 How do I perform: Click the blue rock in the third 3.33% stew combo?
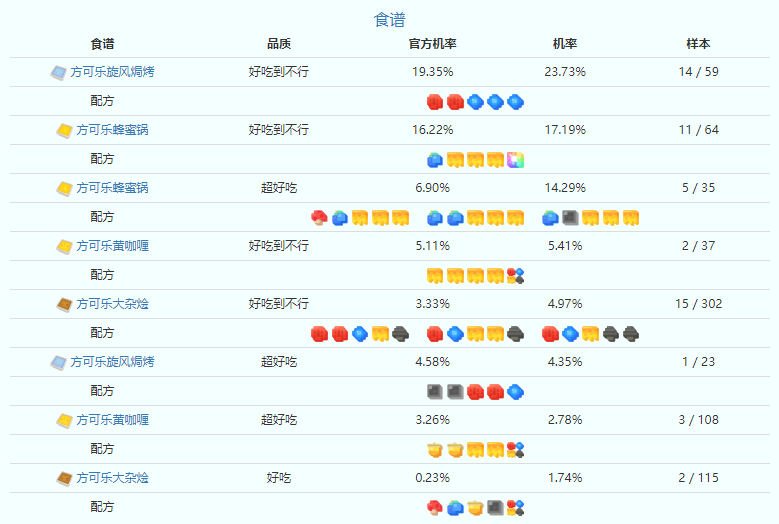570,334
